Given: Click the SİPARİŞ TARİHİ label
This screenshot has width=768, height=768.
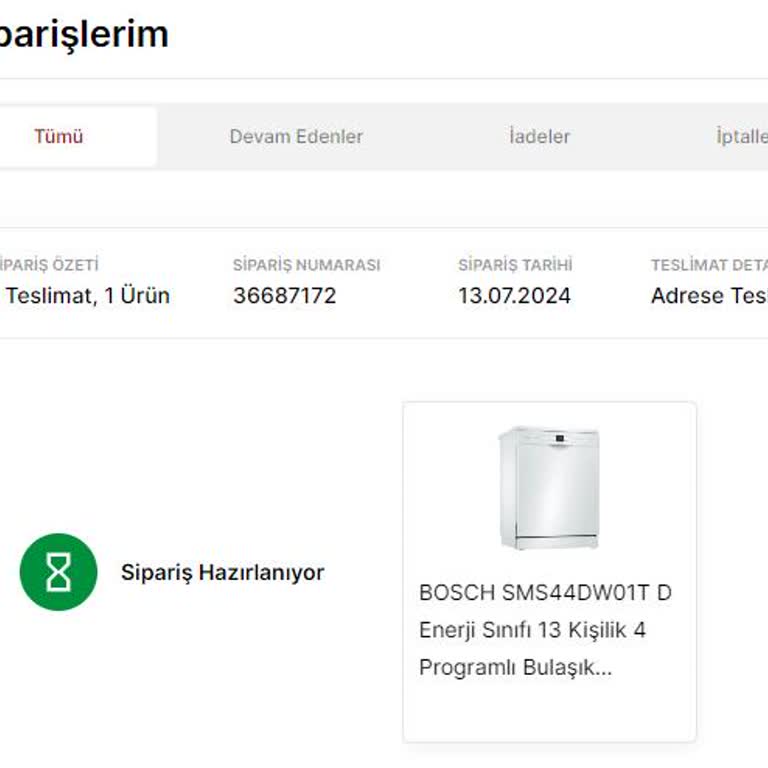Looking at the screenshot, I should tap(515, 265).
